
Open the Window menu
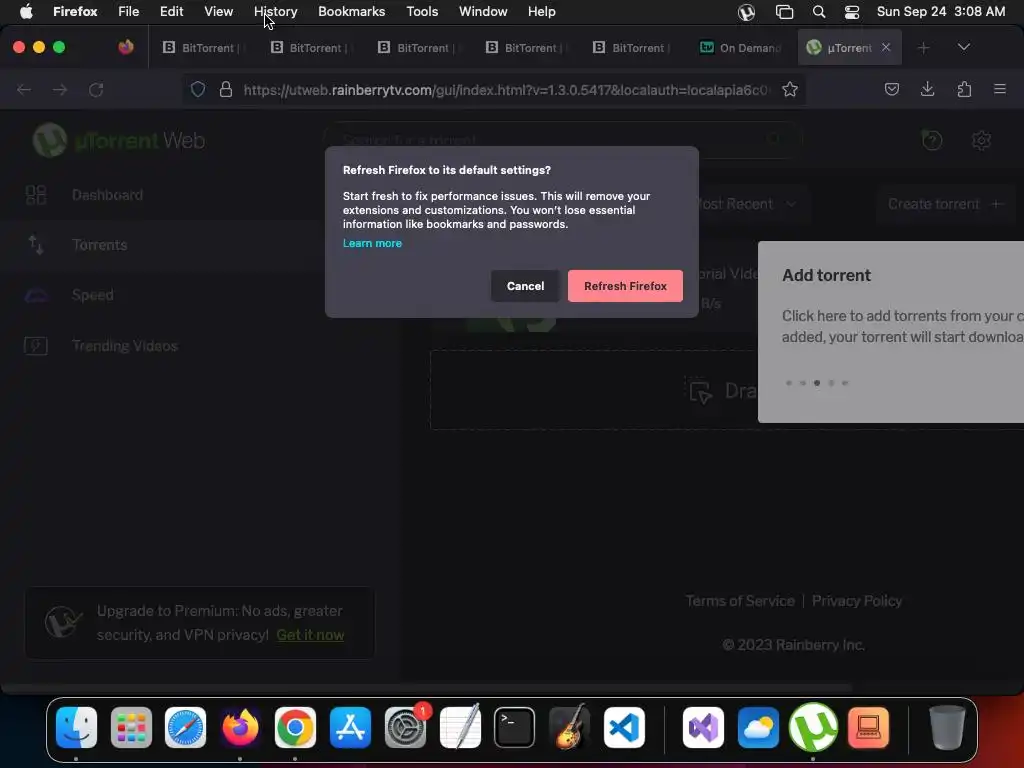pos(483,11)
